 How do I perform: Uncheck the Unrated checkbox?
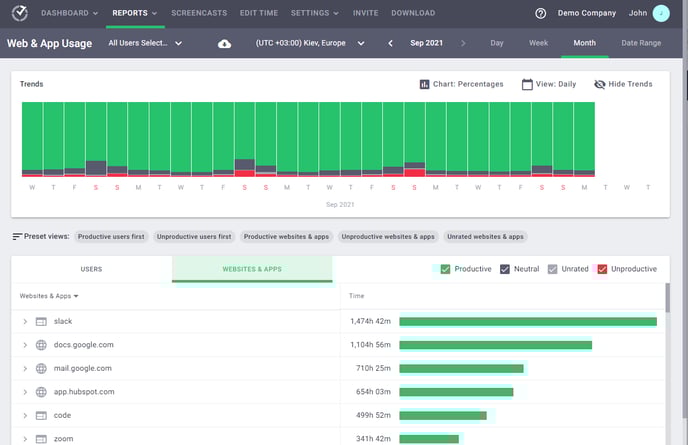click(x=552, y=269)
